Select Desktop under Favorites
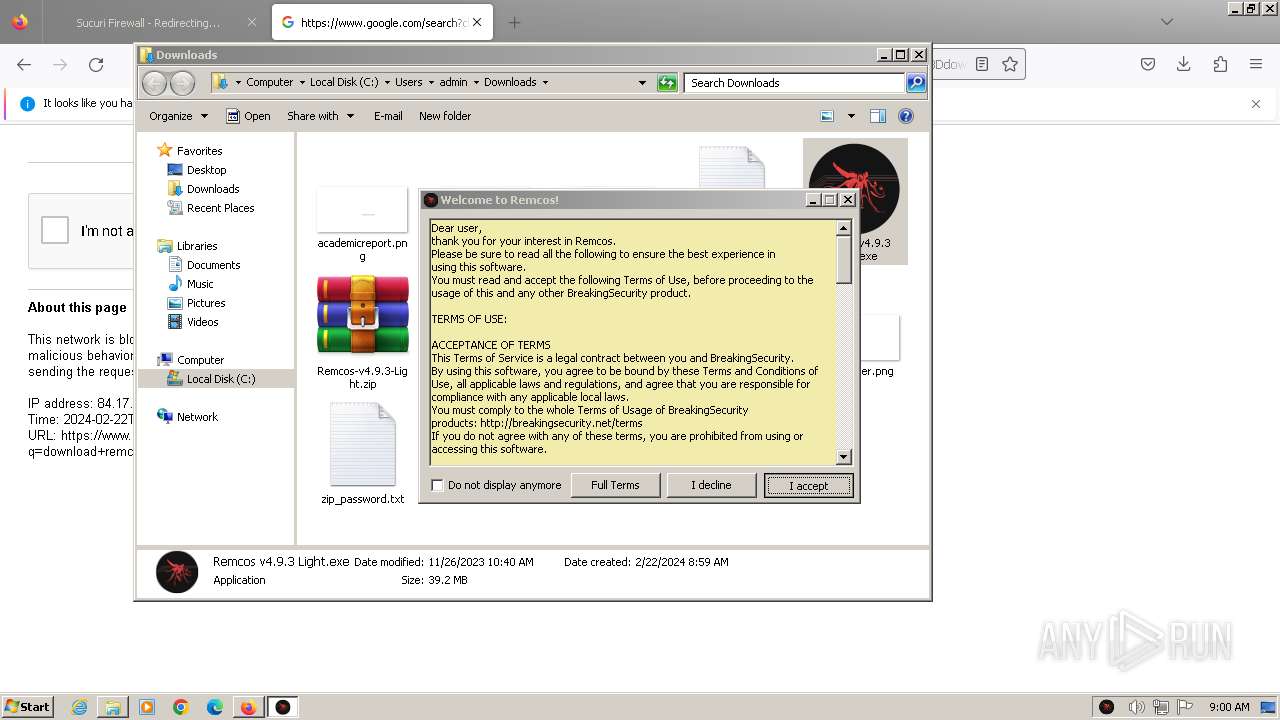This screenshot has height=720, width=1280. [206, 170]
